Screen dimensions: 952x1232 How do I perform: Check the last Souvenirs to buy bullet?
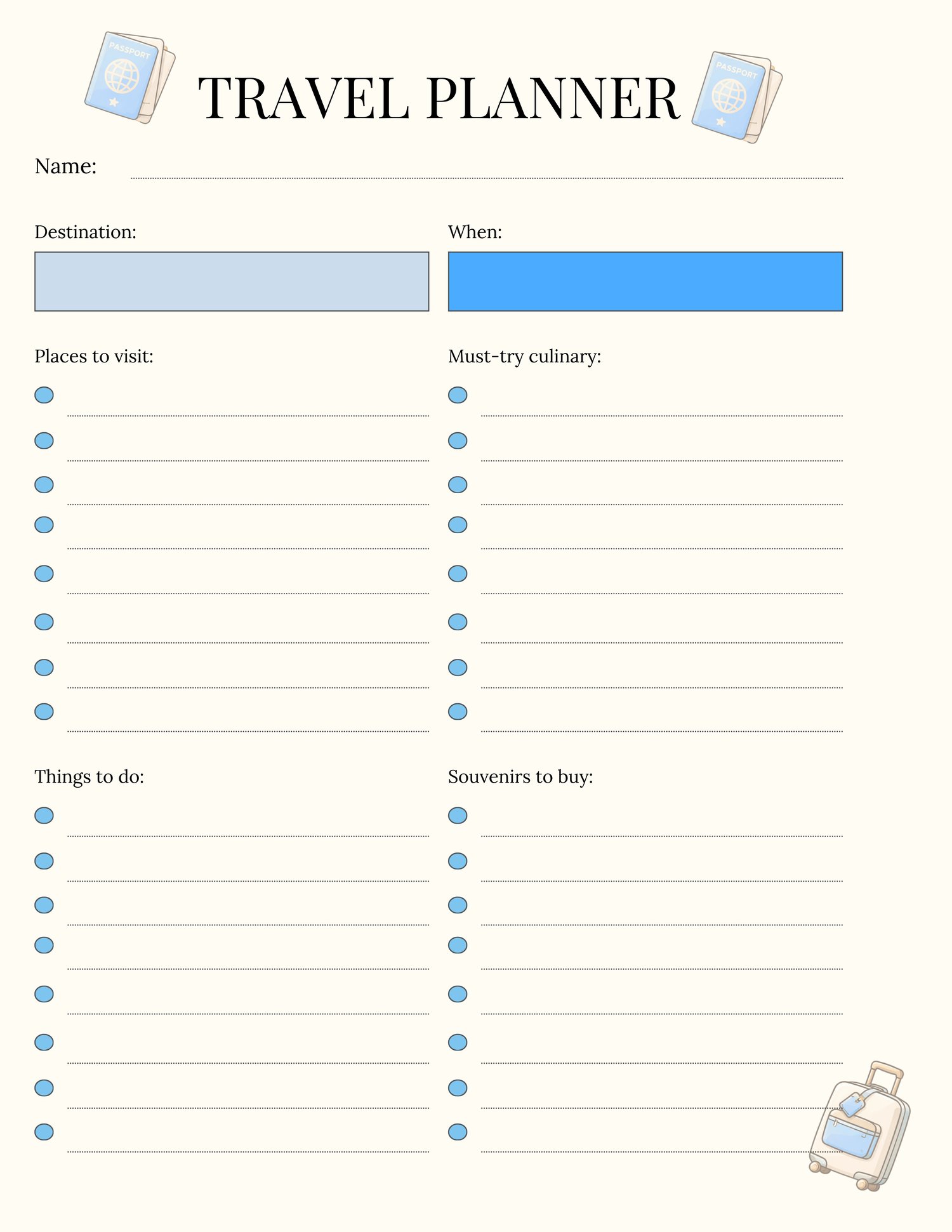pyautogui.click(x=458, y=1132)
